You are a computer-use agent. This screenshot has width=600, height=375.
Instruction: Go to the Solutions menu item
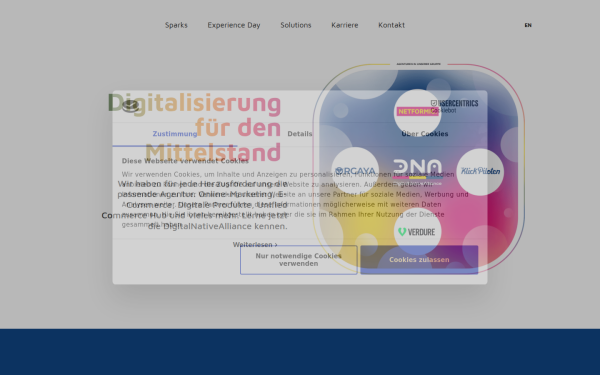point(296,25)
